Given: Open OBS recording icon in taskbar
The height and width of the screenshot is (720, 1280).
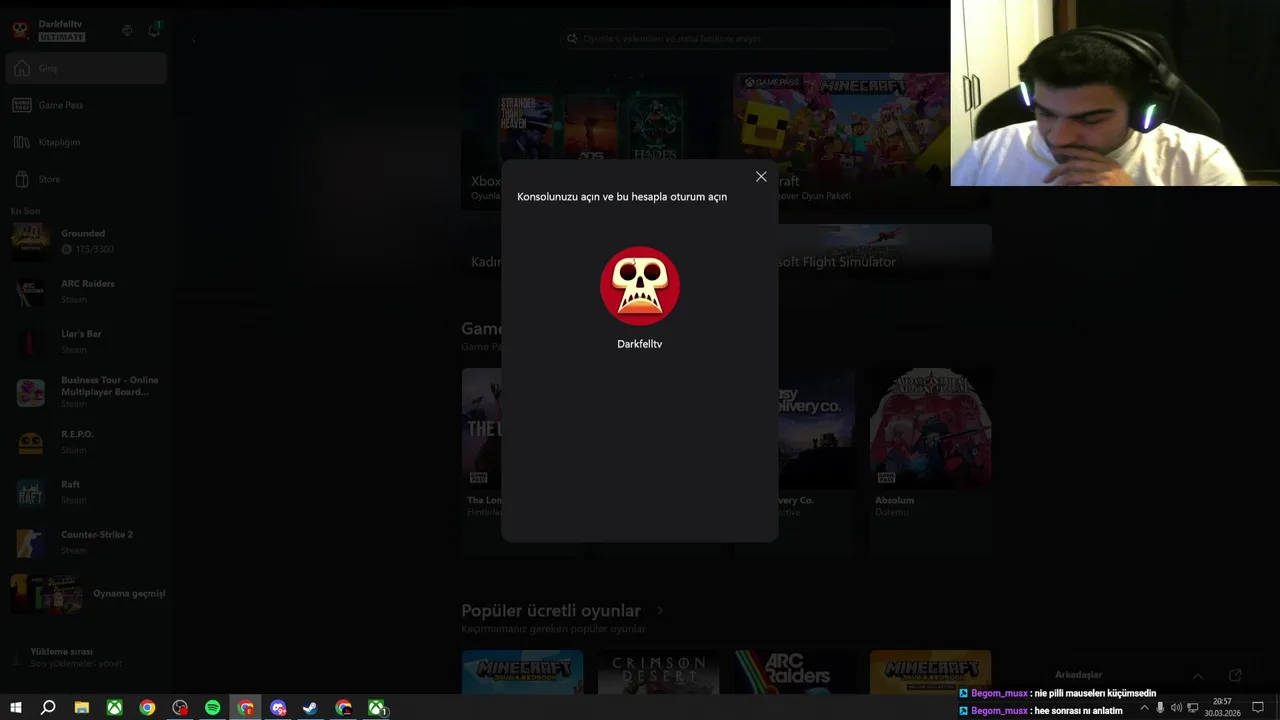Looking at the screenshot, I should pyautogui.click(x=180, y=708).
